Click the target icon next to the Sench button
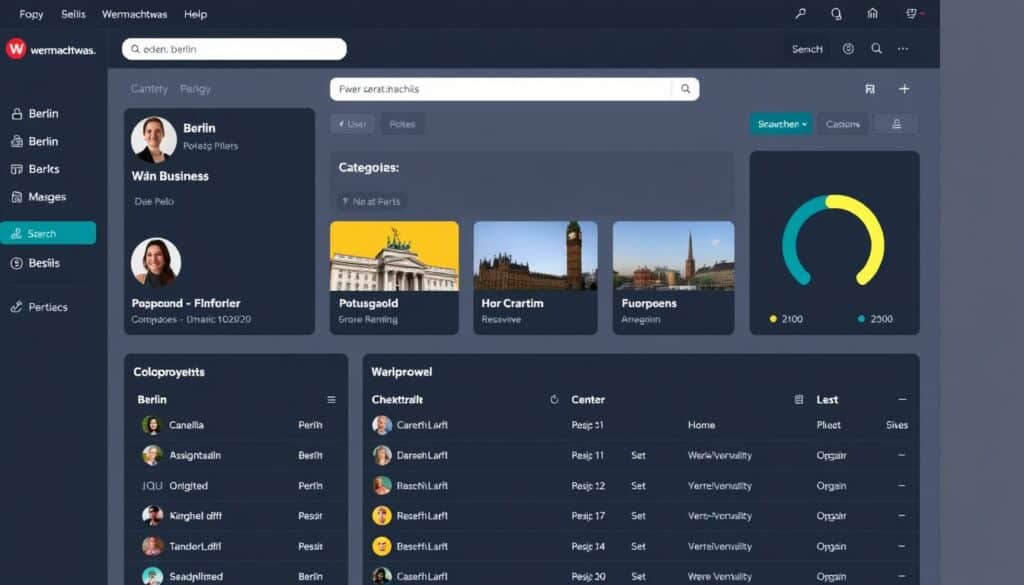Image resolution: width=1024 pixels, height=585 pixels. (x=849, y=48)
